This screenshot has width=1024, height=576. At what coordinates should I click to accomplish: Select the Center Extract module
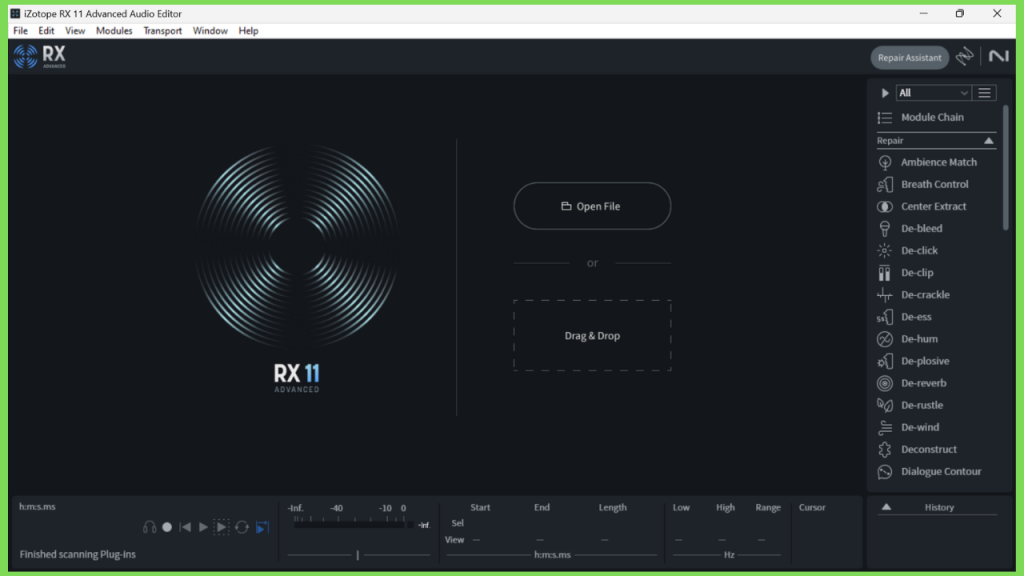click(x=921, y=206)
